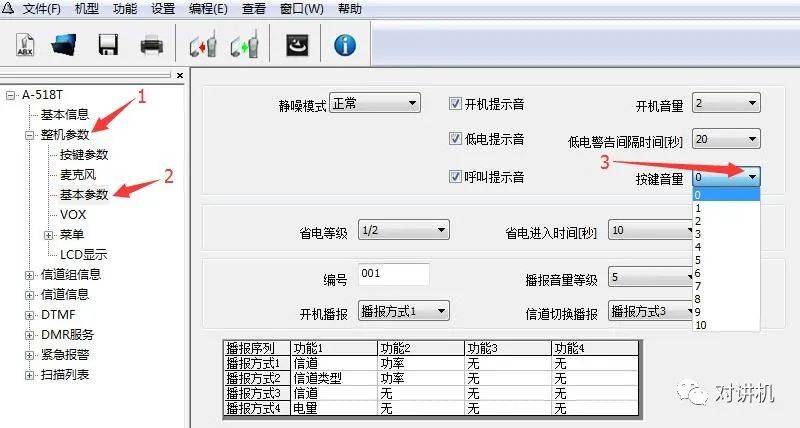Click the printer icon in the toolbar

152,45
